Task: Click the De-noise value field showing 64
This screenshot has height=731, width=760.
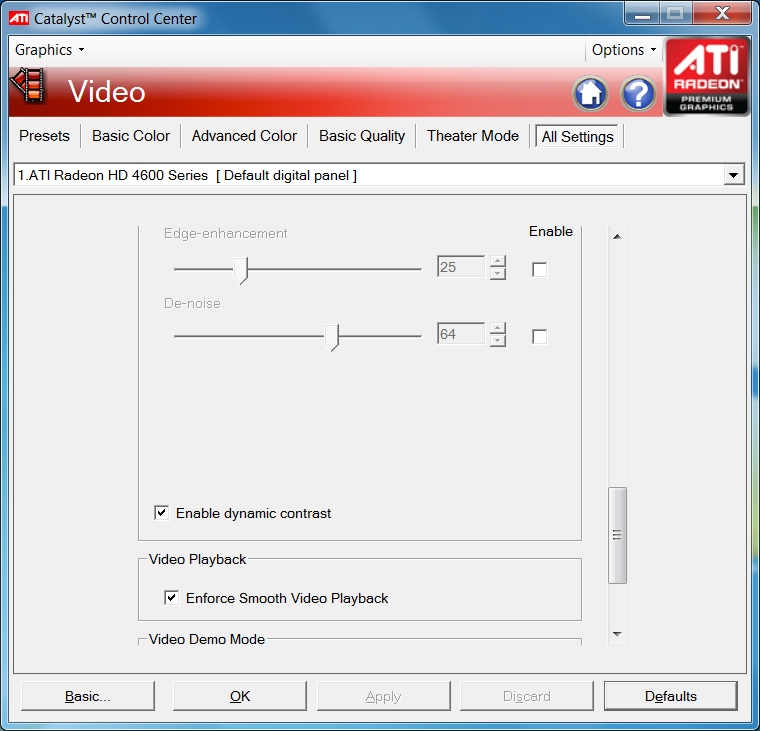Action: click(x=461, y=334)
